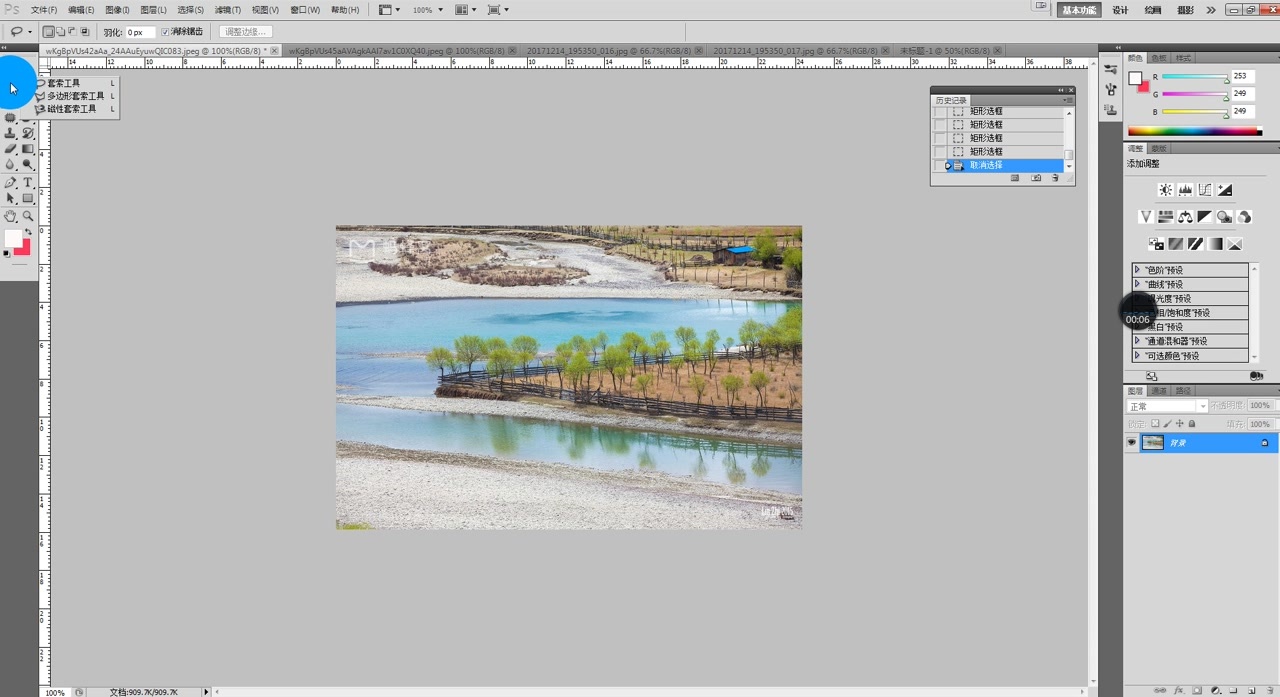
Task: Show more workspaces with double-arrow
Action: click(1211, 10)
